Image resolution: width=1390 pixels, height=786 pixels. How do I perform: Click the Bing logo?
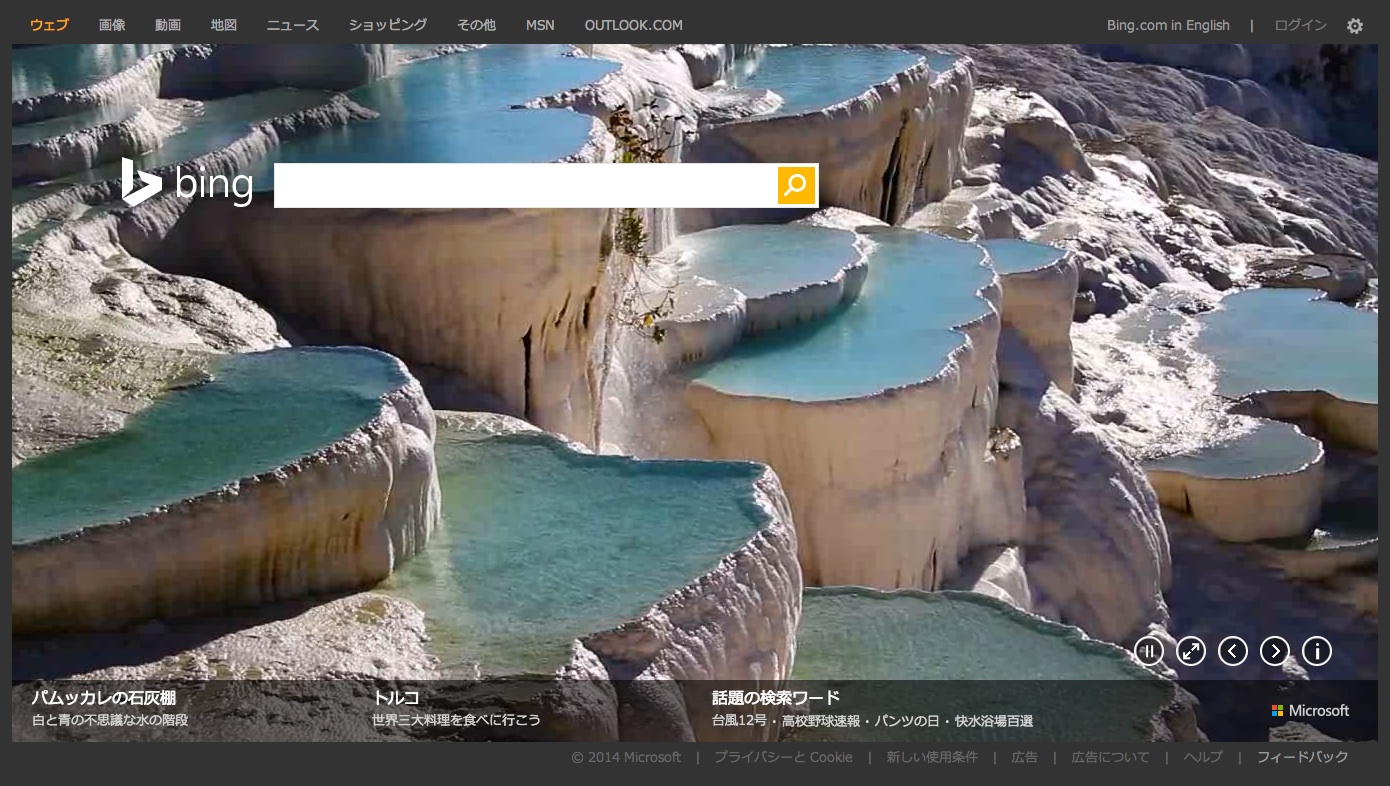tap(187, 184)
